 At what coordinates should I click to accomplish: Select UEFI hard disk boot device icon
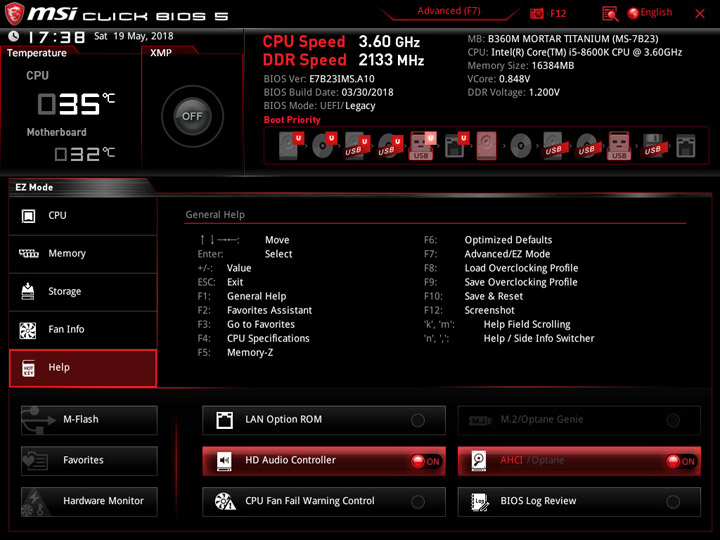click(x=291, y=145)
